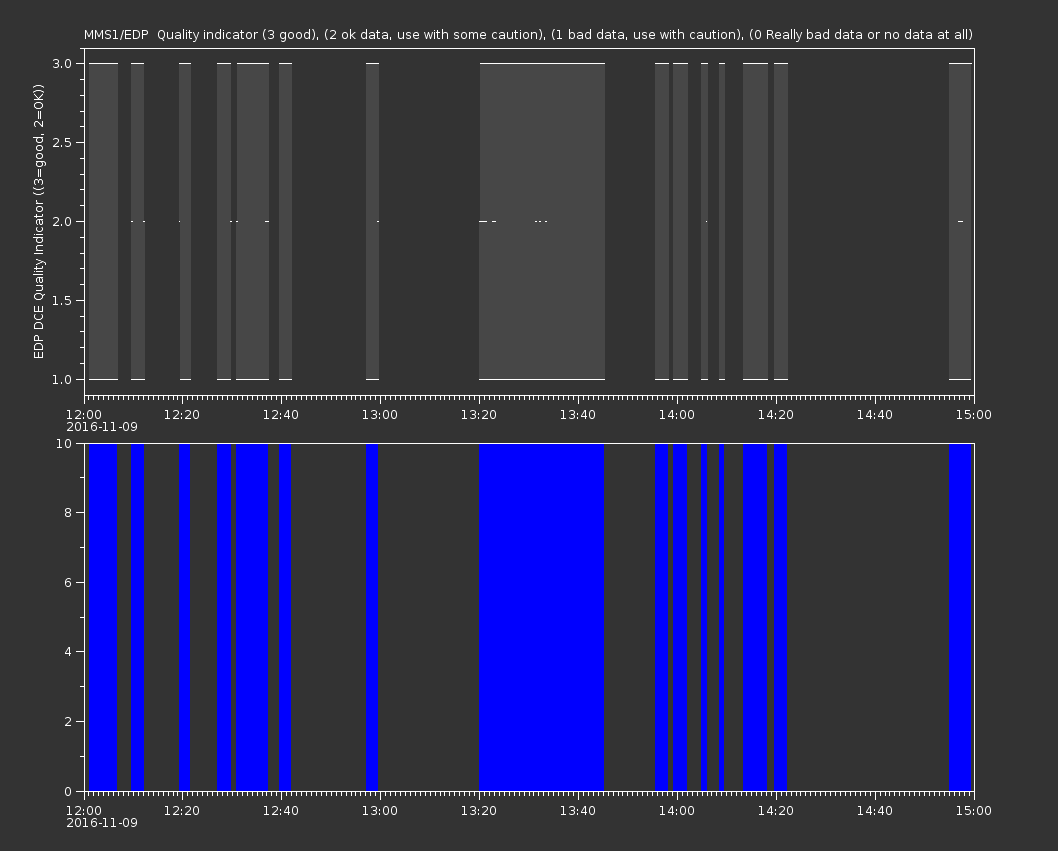Click the blue bar just before 13:00
Image resolution: width=1058 pixels, height=851 pixels.
coord(372,617)
